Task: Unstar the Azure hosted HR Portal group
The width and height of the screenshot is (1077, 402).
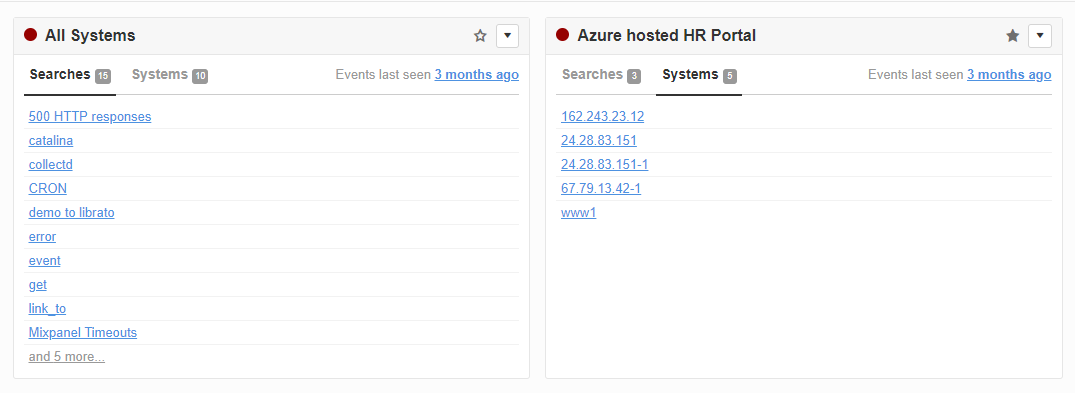Action: click(1012, 36)
